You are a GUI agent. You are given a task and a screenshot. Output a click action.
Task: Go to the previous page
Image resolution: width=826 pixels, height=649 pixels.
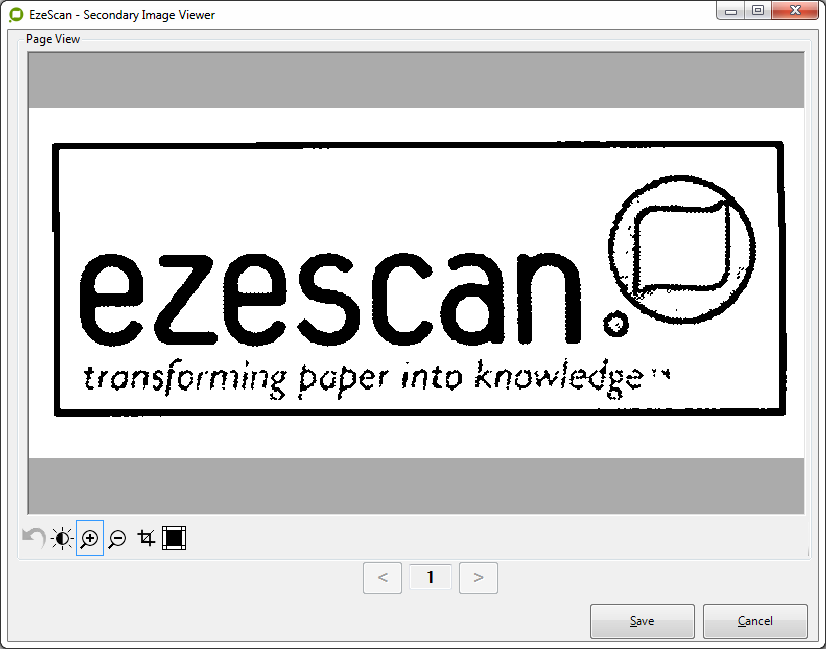click(382, 577)
